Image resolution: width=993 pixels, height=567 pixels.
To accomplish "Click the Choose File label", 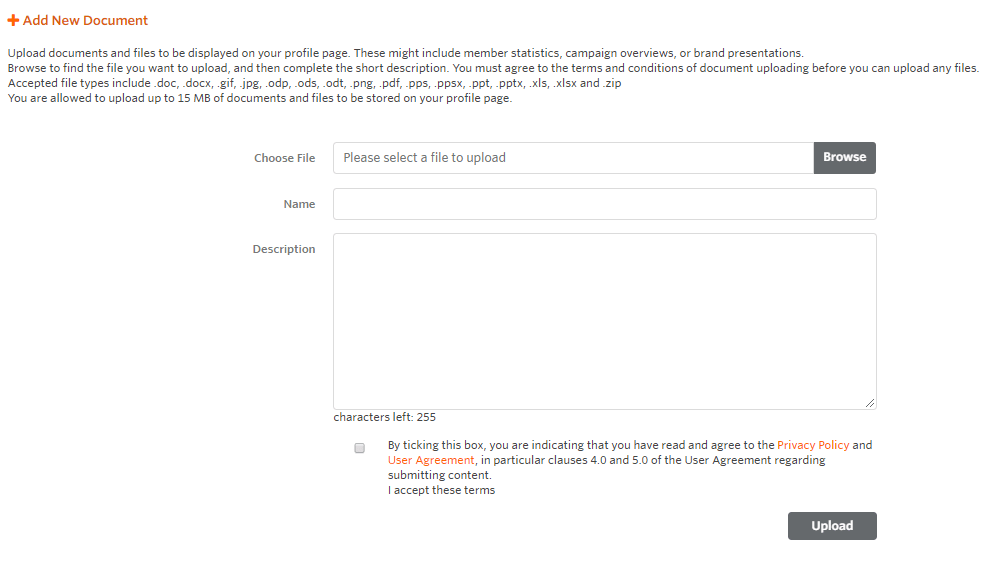I will (284, 158).
